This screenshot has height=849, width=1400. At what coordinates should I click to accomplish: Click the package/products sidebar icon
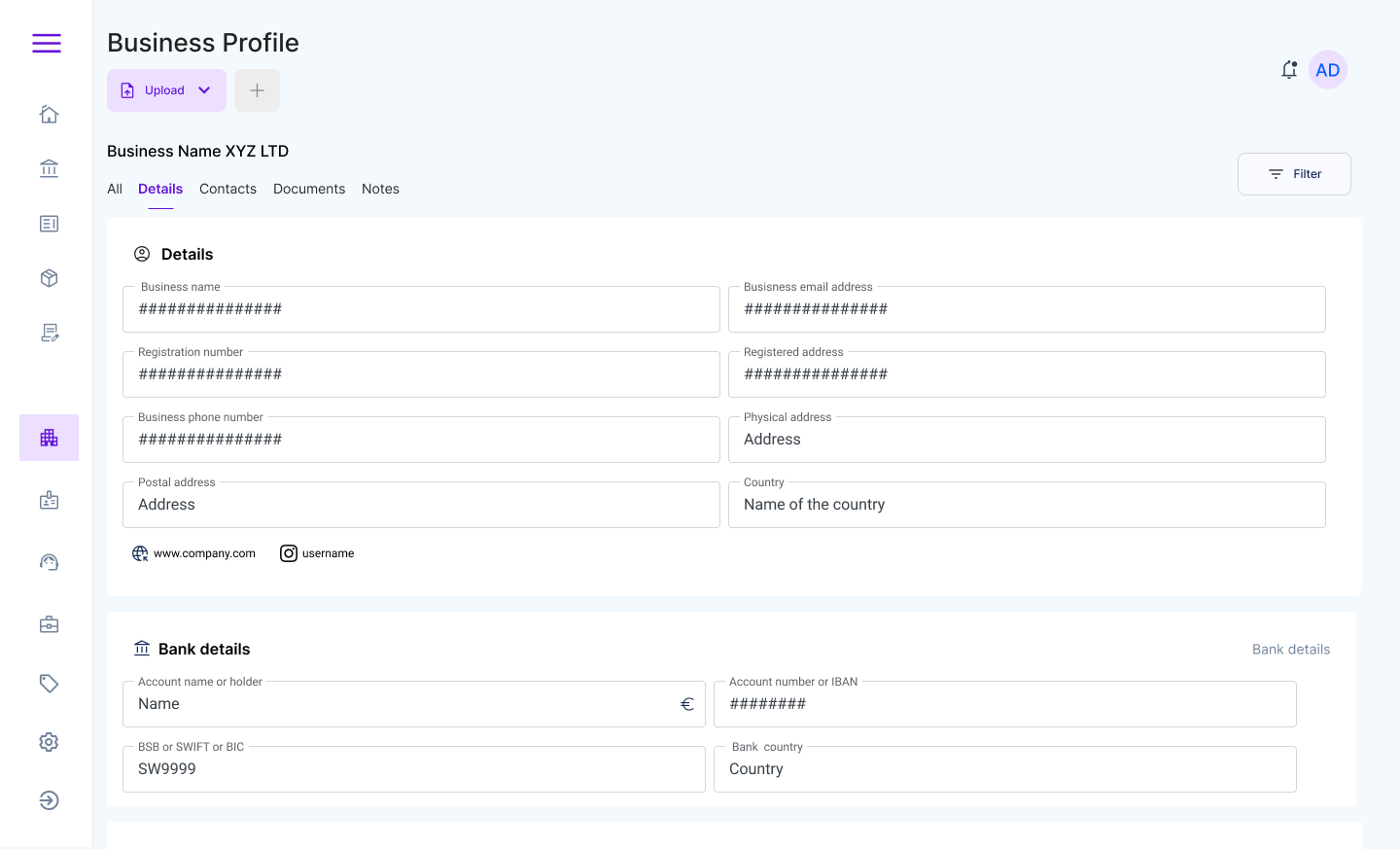point(49,277)
